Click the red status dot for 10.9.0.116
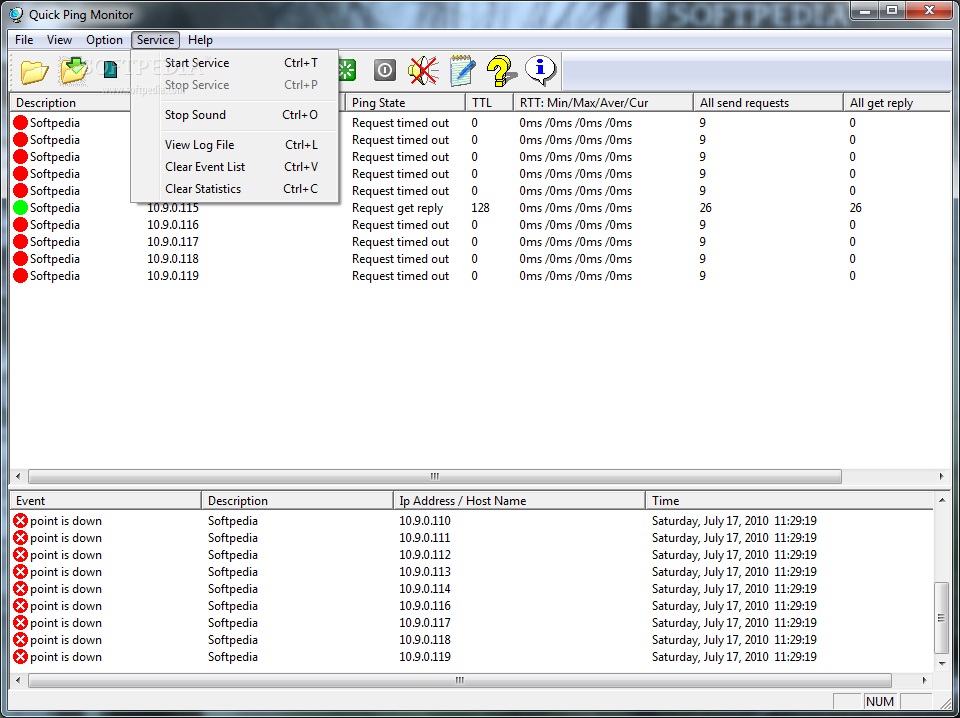 [21, 225]
